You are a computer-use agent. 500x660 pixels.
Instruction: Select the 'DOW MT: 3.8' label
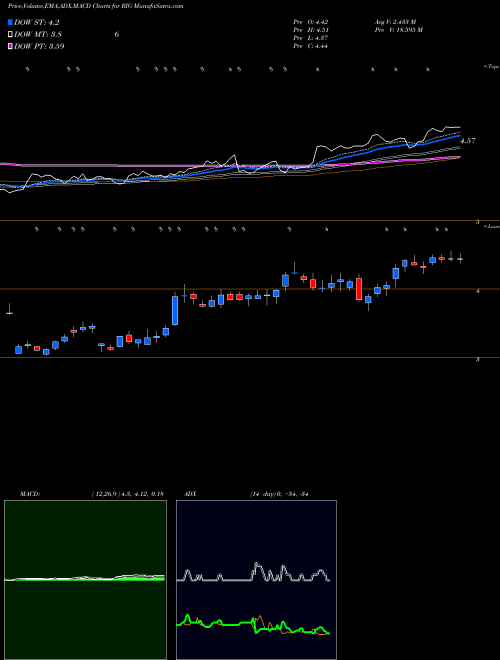[38, 35]
